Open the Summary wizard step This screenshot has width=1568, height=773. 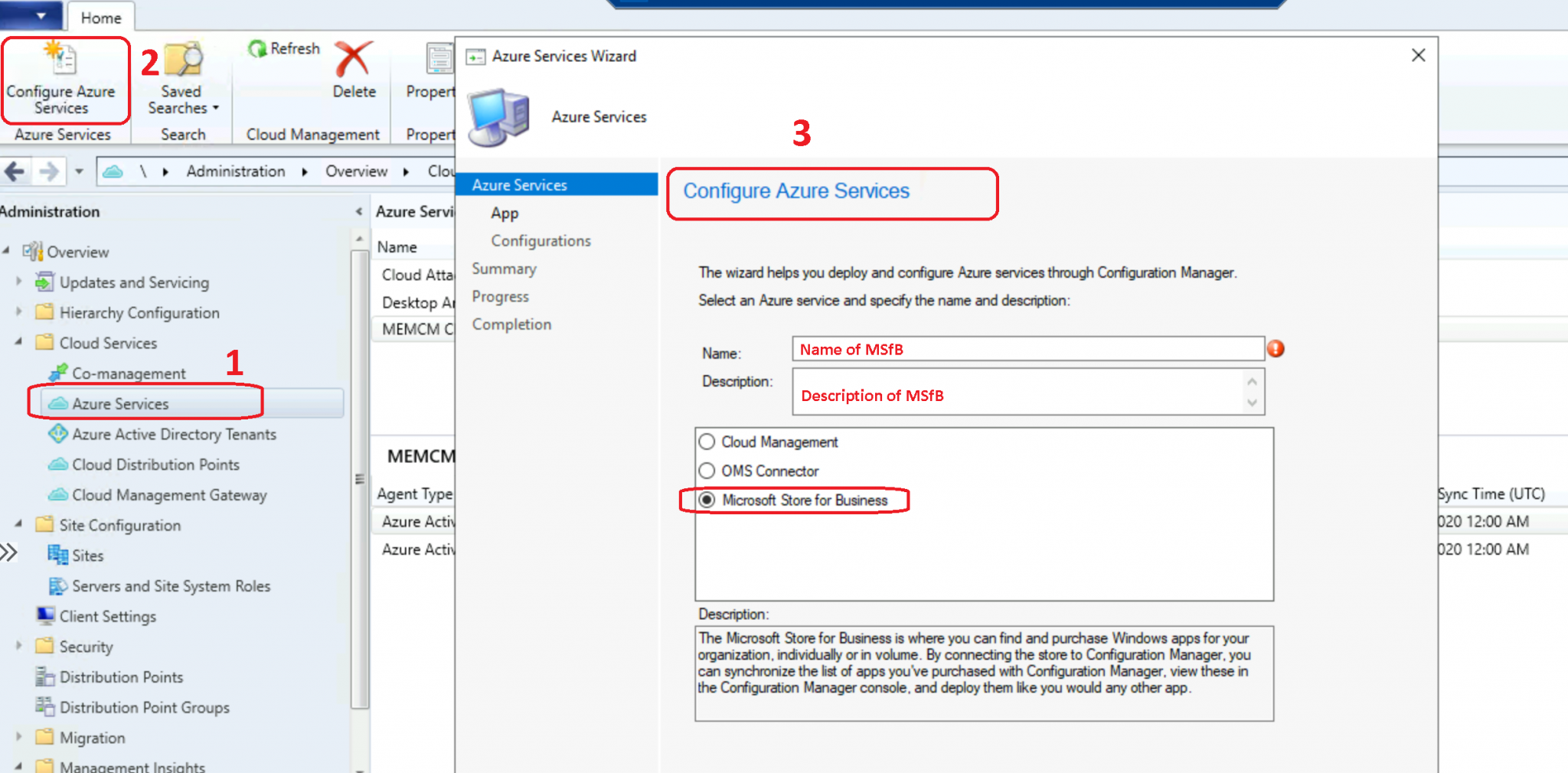pos(504,269)
